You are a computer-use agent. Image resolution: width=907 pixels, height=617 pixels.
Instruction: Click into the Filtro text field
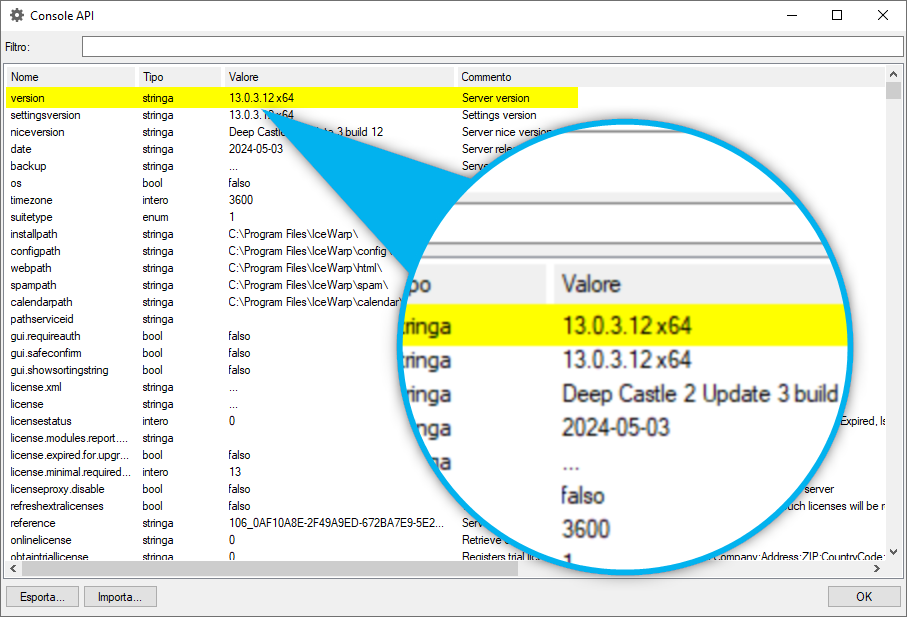coord(490,47)
